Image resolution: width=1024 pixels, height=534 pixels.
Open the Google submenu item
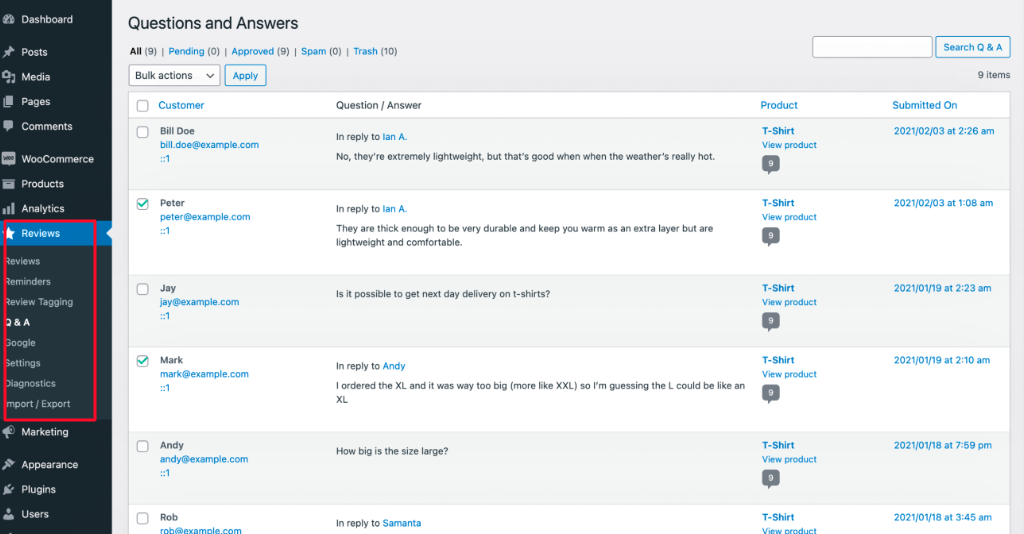pos(20,343)
